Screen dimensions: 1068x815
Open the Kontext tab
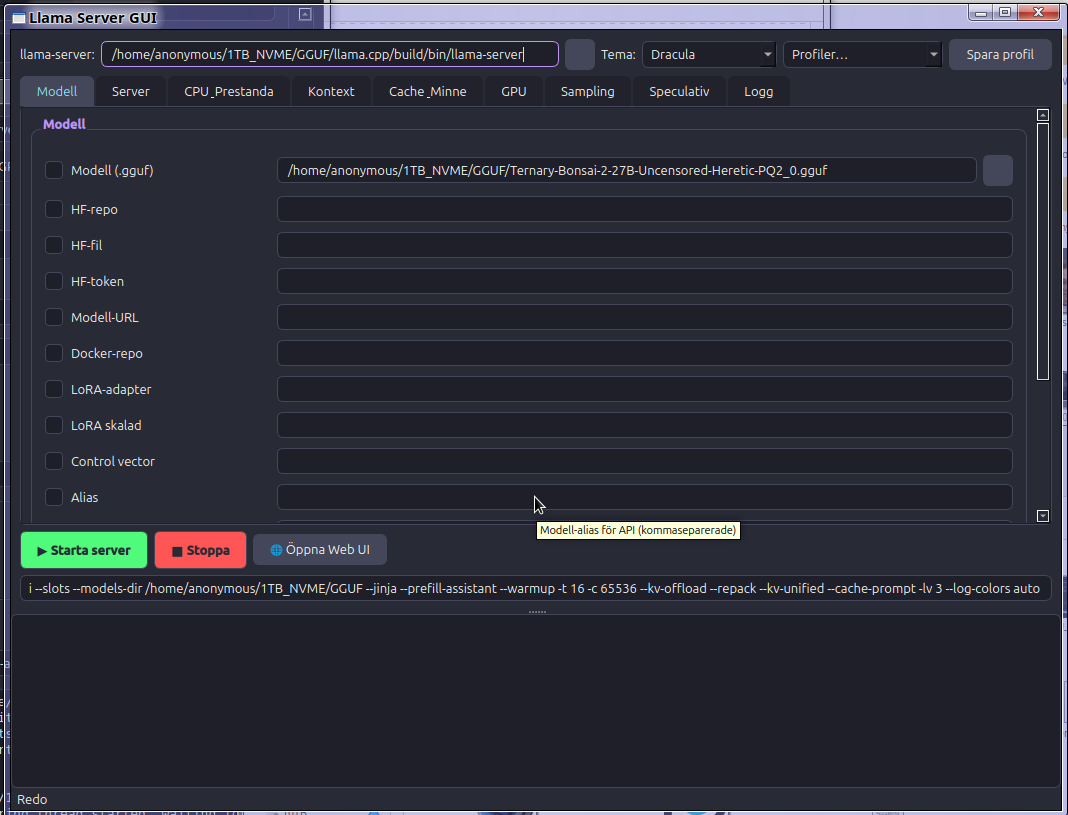click(x=331, y=91)
